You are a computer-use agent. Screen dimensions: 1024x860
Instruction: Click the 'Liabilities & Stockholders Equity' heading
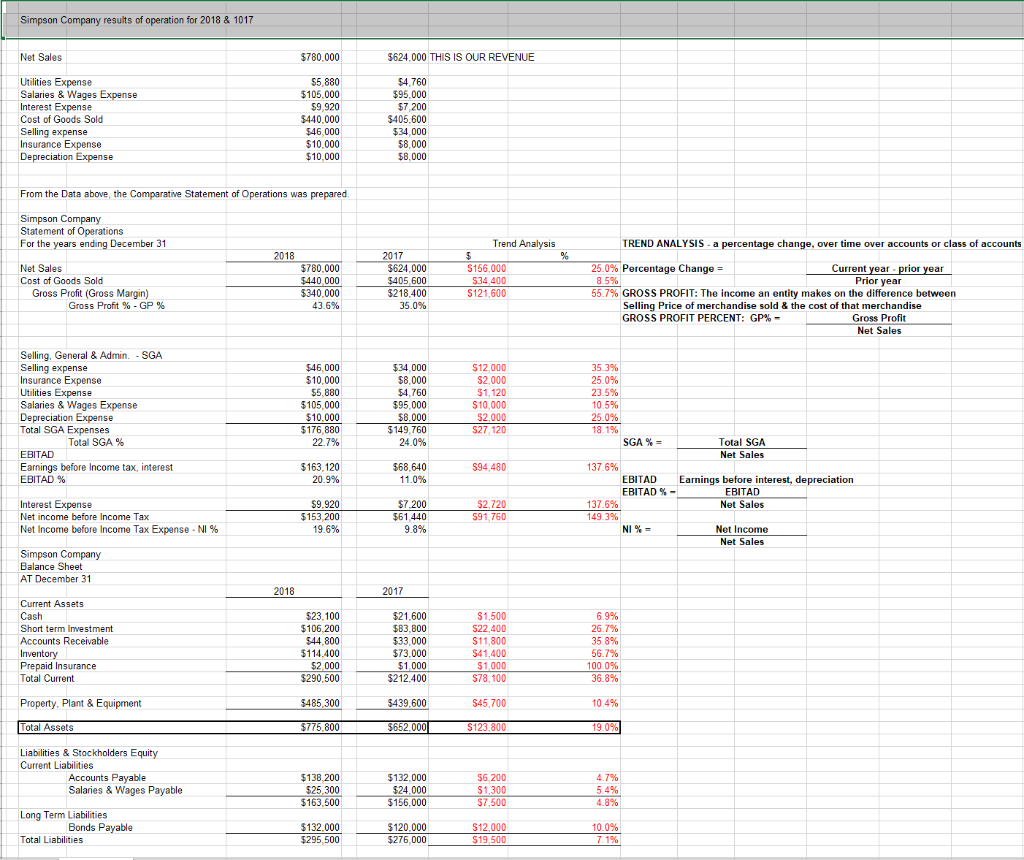point(89,753)
